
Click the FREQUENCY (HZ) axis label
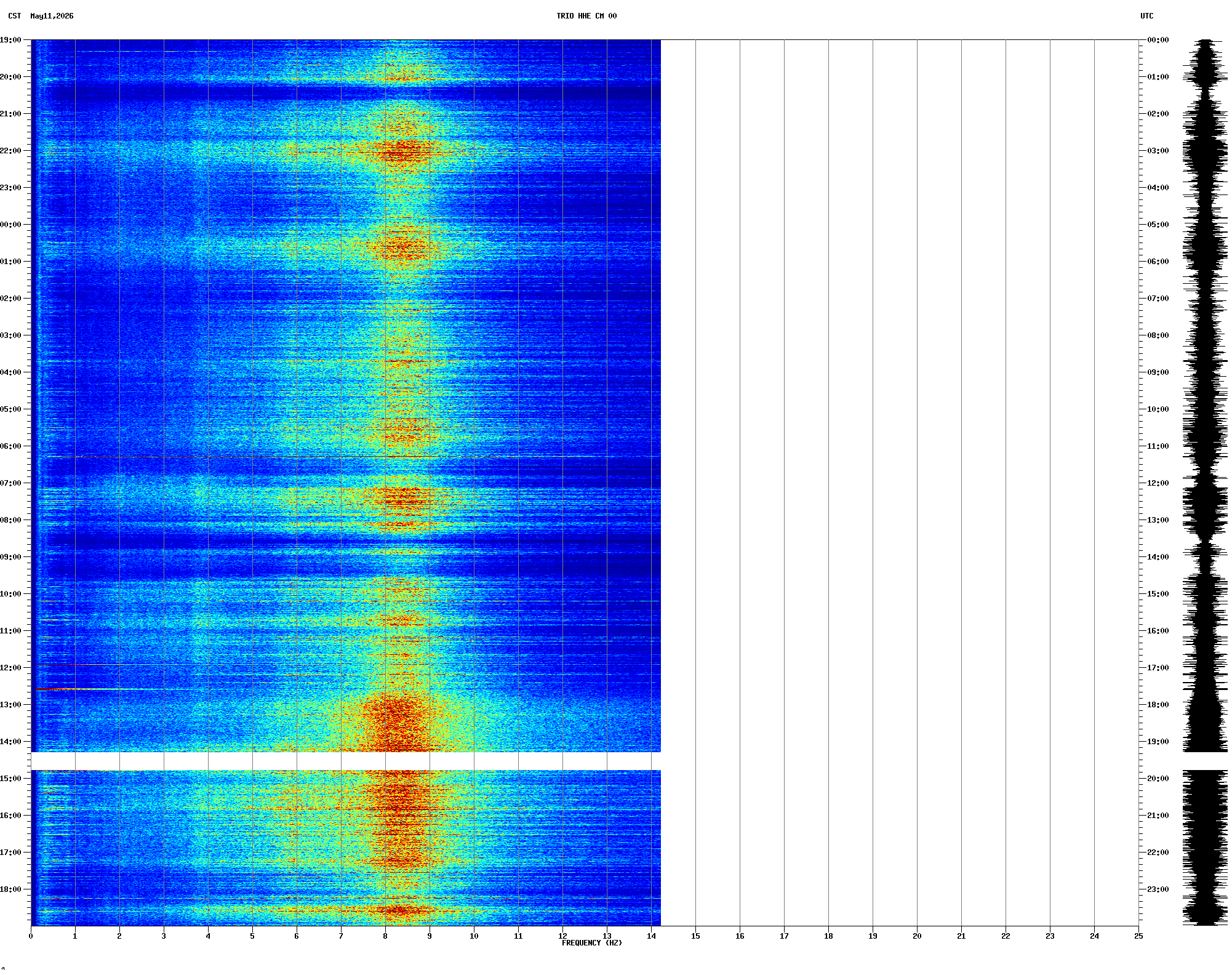(592, 943)
